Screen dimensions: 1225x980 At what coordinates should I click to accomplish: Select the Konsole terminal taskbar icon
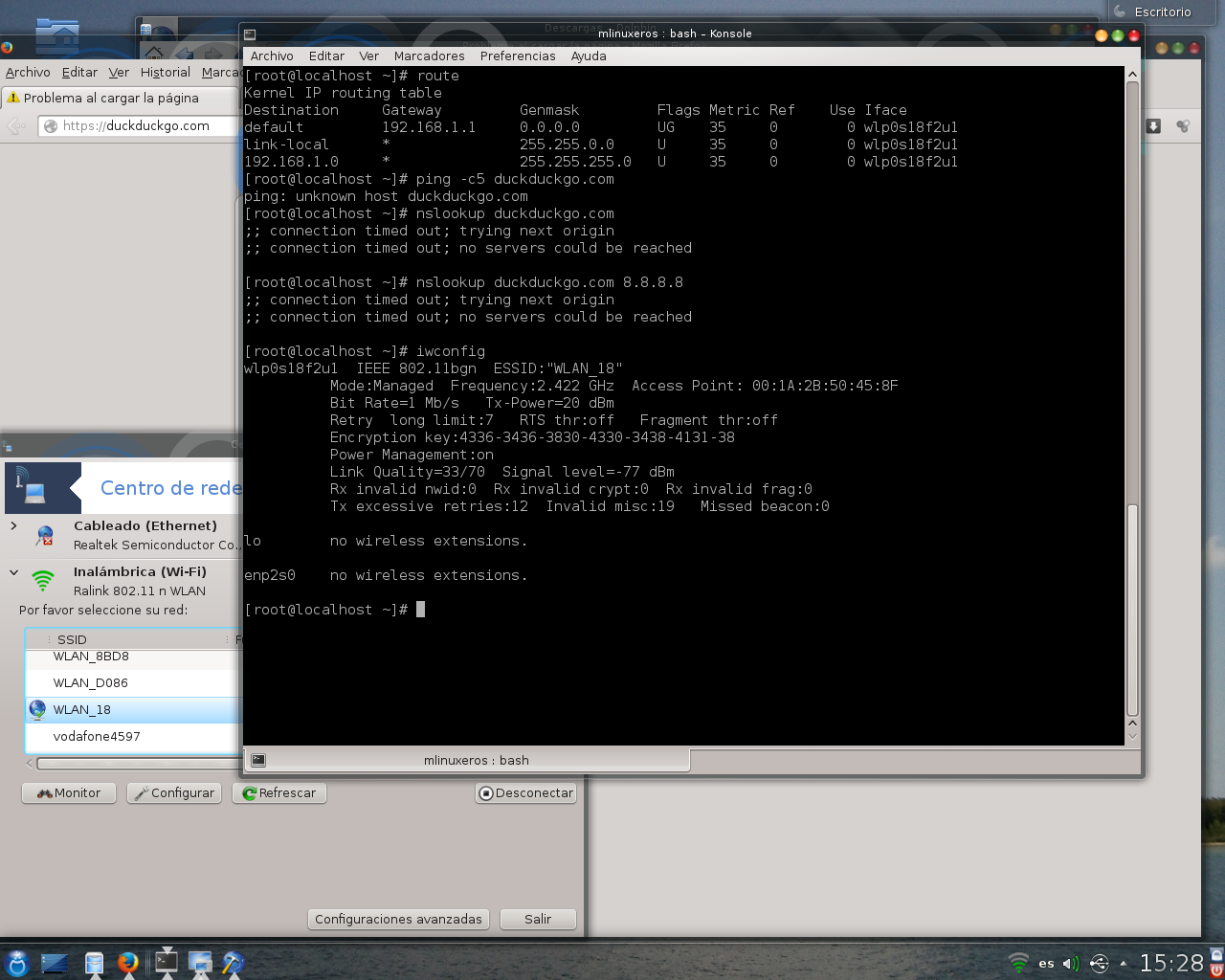pos(167,961)
